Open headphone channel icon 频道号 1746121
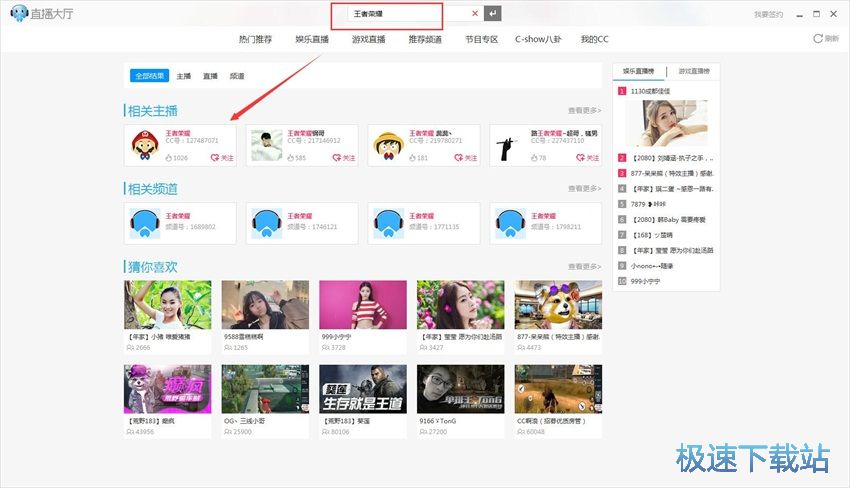 pos(267,223)
